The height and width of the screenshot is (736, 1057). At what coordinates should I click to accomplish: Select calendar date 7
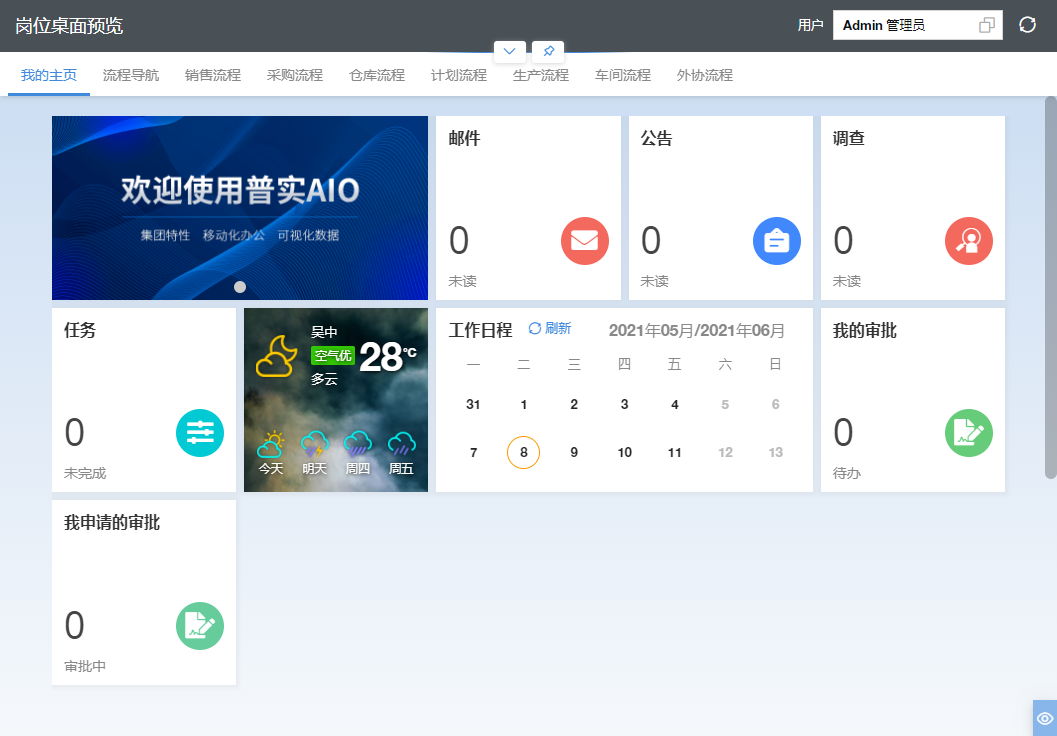(x=473, y=452)
